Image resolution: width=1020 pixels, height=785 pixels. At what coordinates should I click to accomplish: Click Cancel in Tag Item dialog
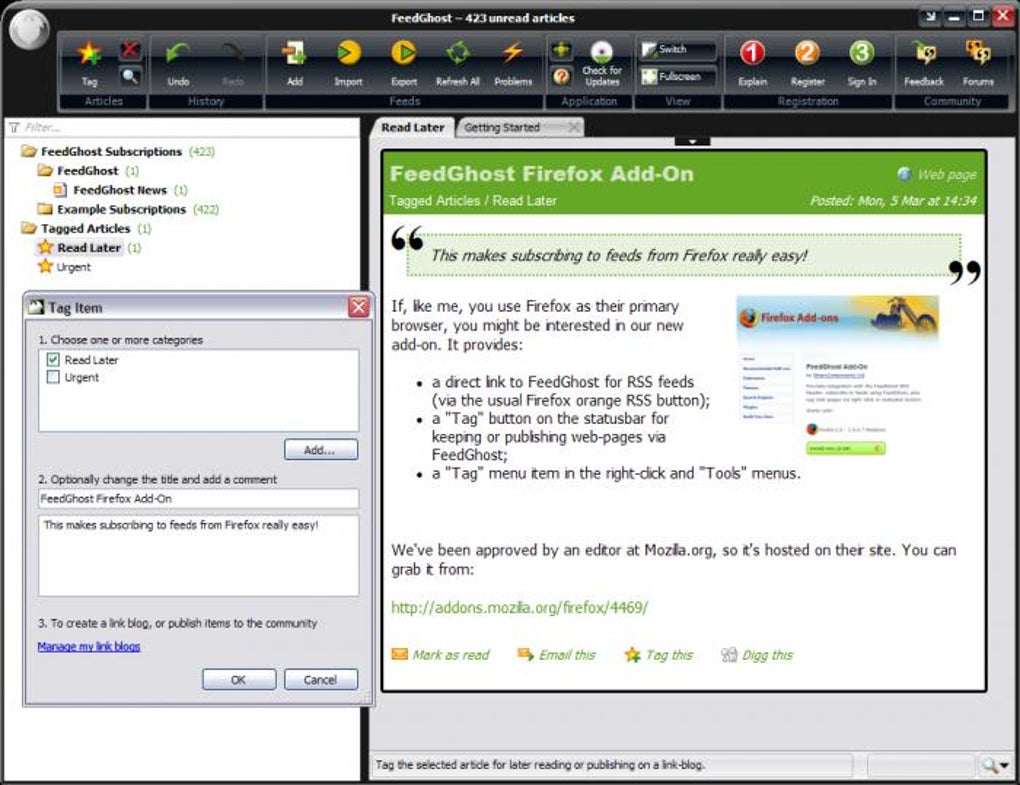(321, 680)
